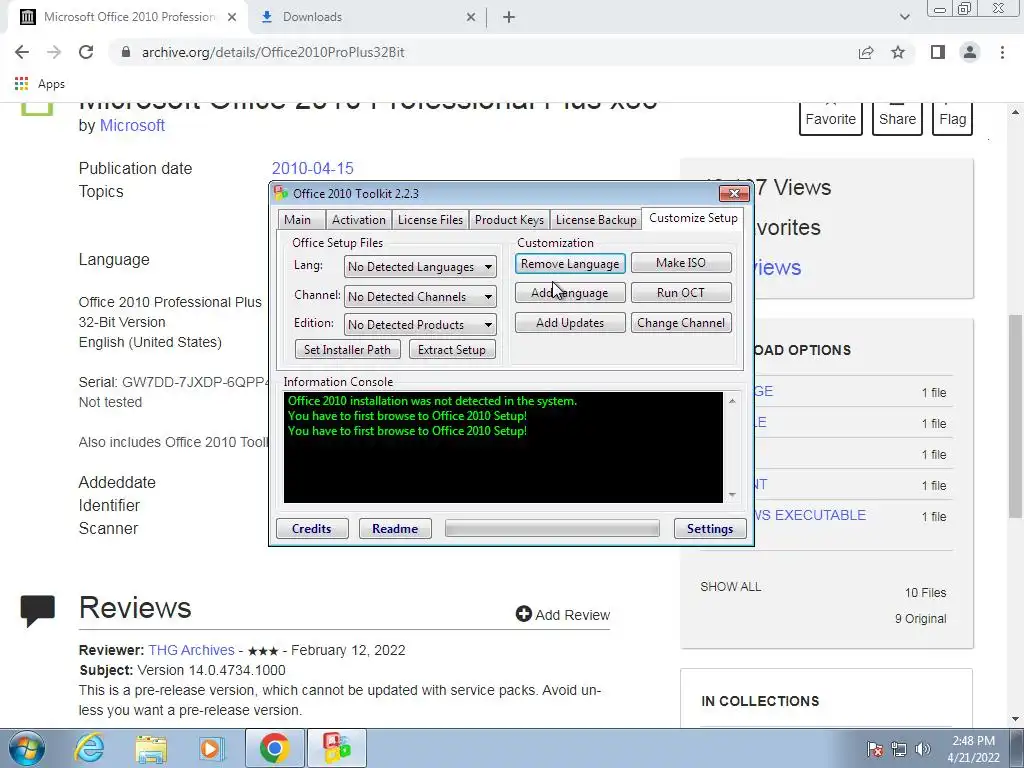Open publication date 2010-04-15 link
The height and width of the screenshot is (768, 1024).
313,168
